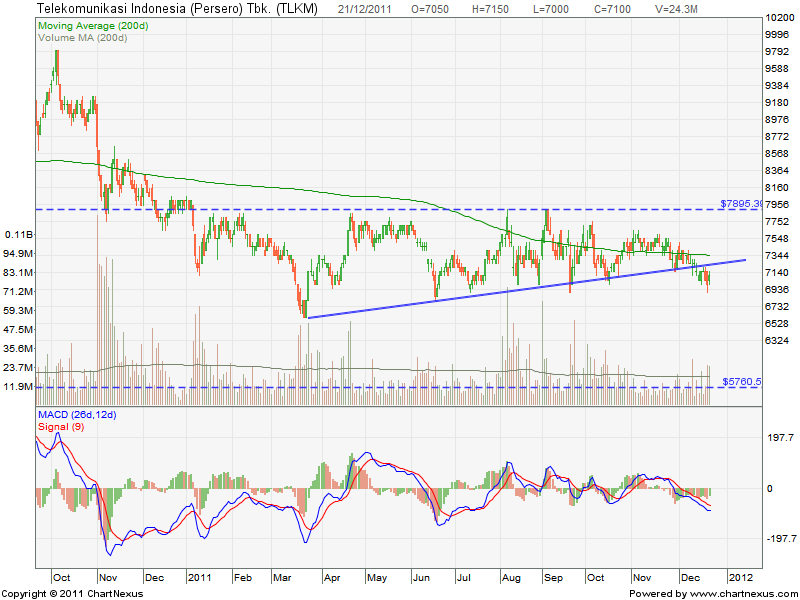
Task: Click the Feb marker on time axis
Action: 243,578
